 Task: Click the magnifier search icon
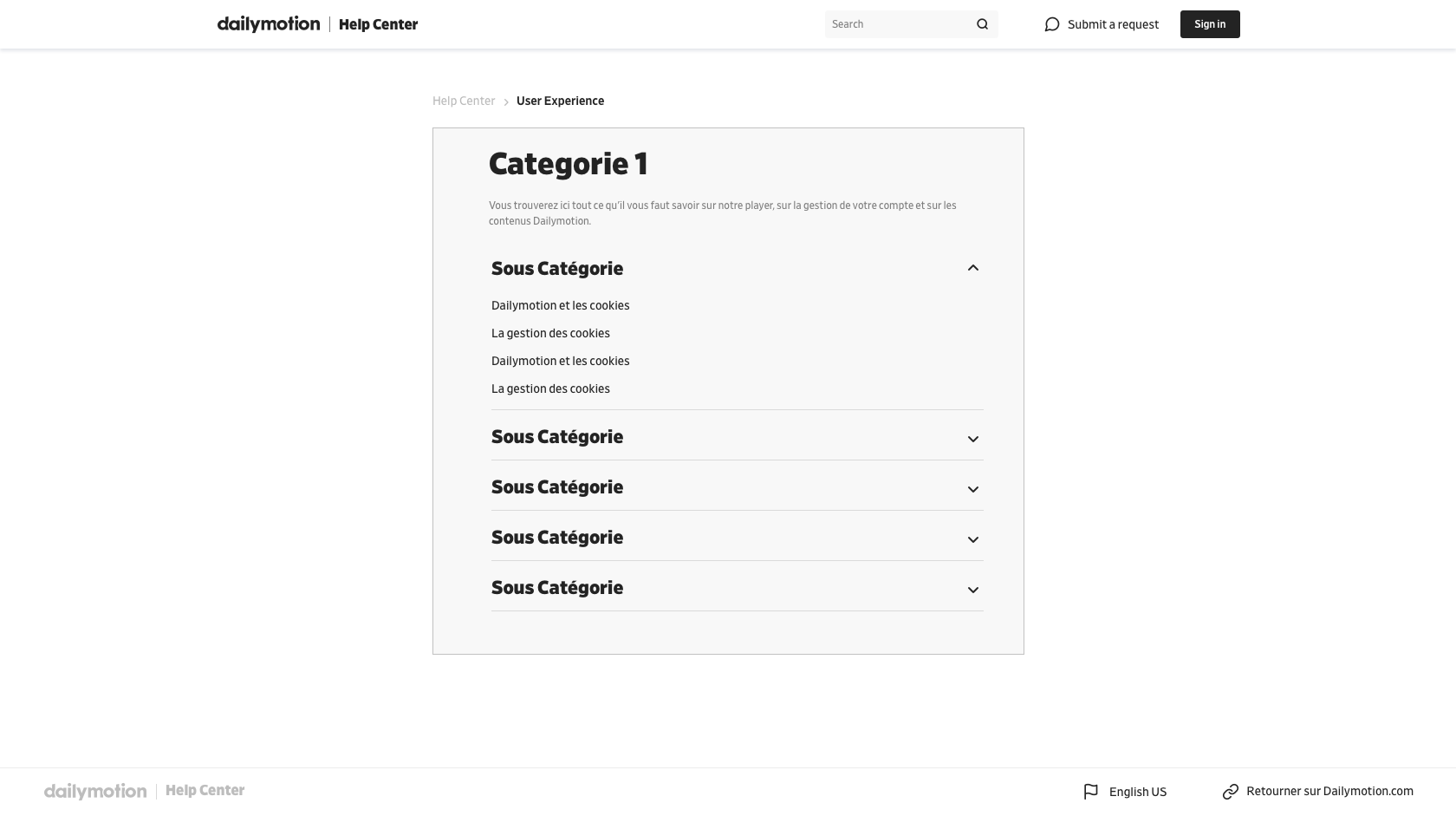pos(982,24)
